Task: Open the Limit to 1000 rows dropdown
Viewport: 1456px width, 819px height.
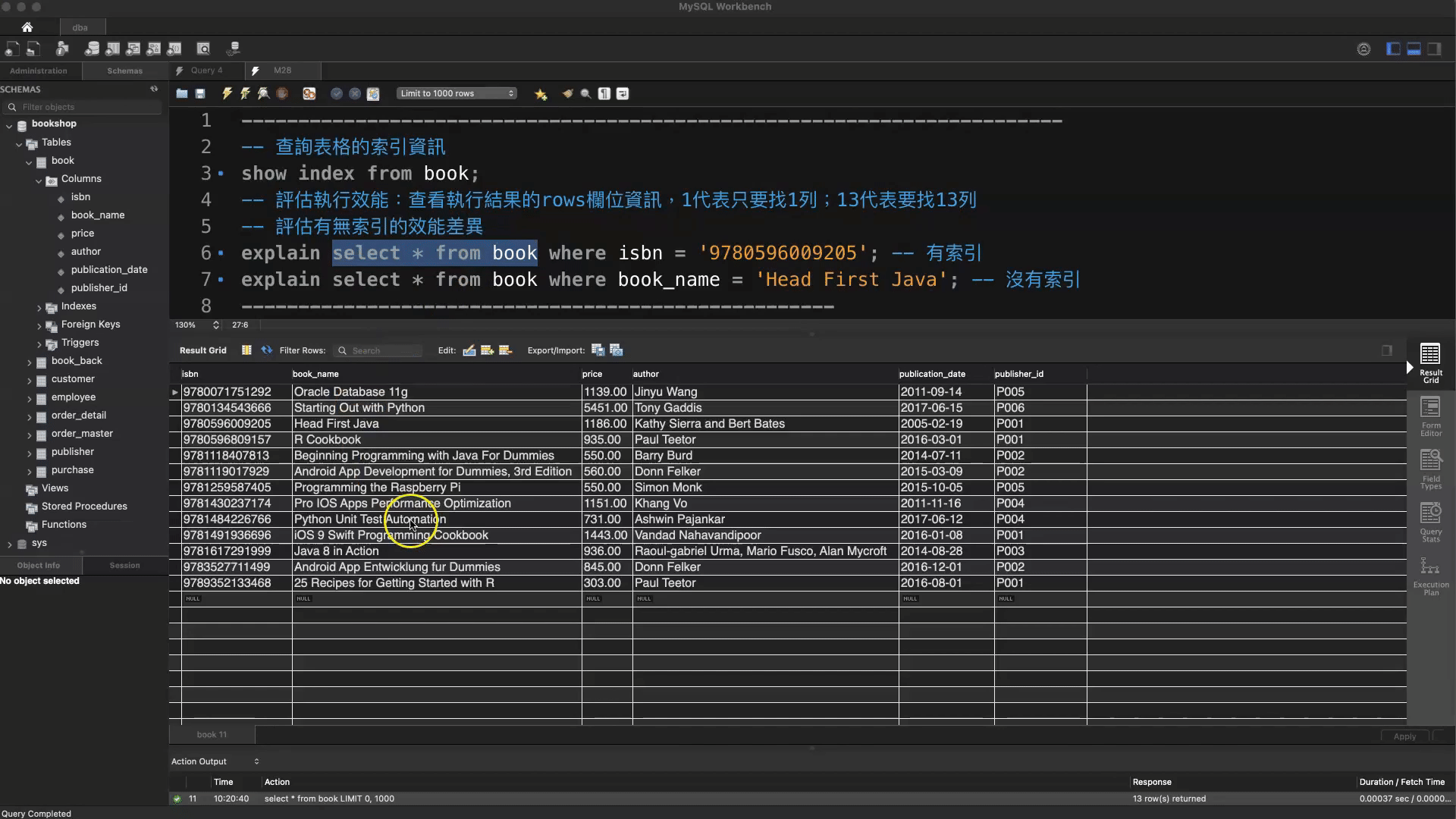Action: [x=457, y=93]
